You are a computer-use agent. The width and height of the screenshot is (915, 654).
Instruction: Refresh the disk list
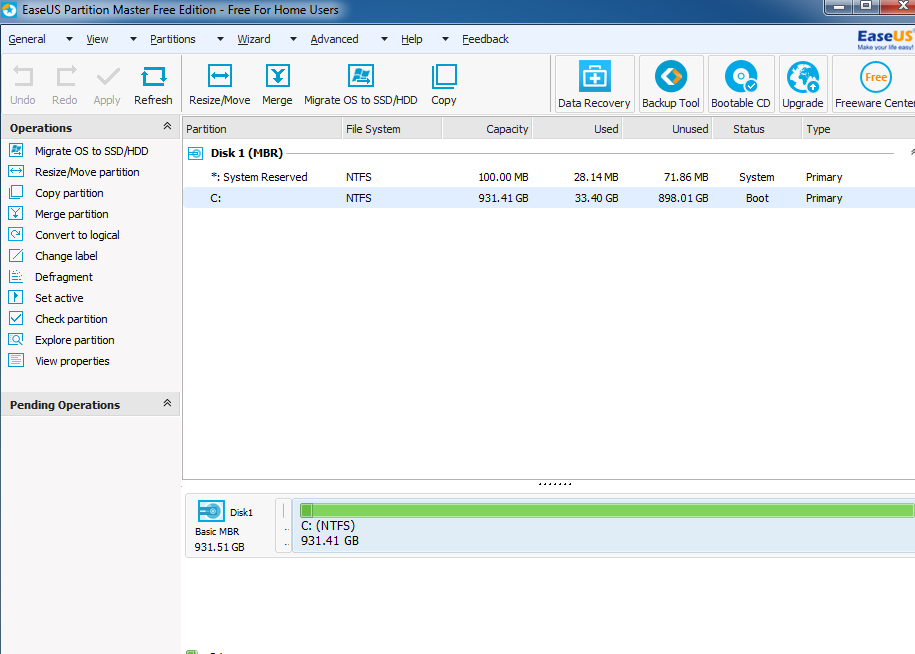153,85
